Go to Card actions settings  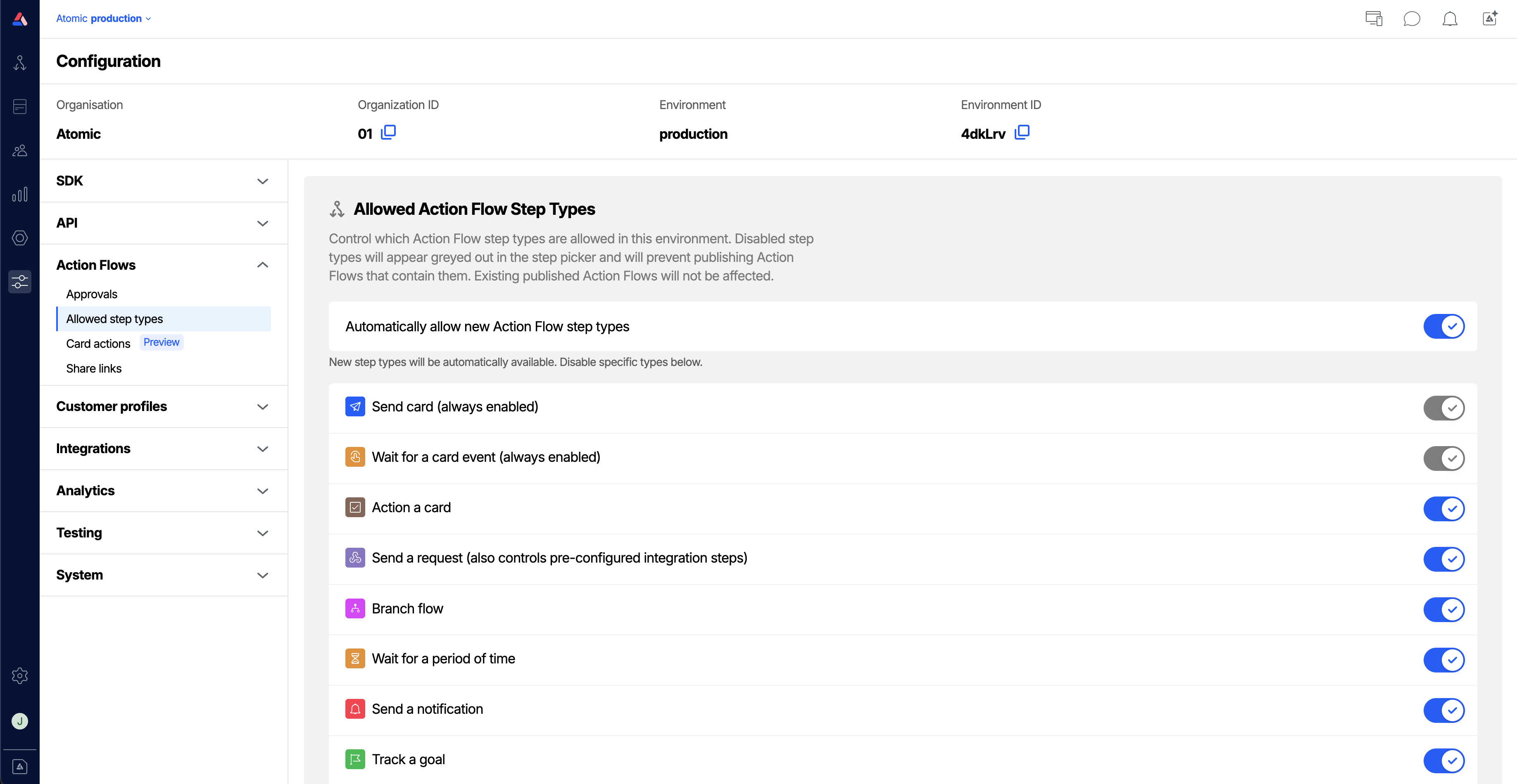[x=98, y=343]
